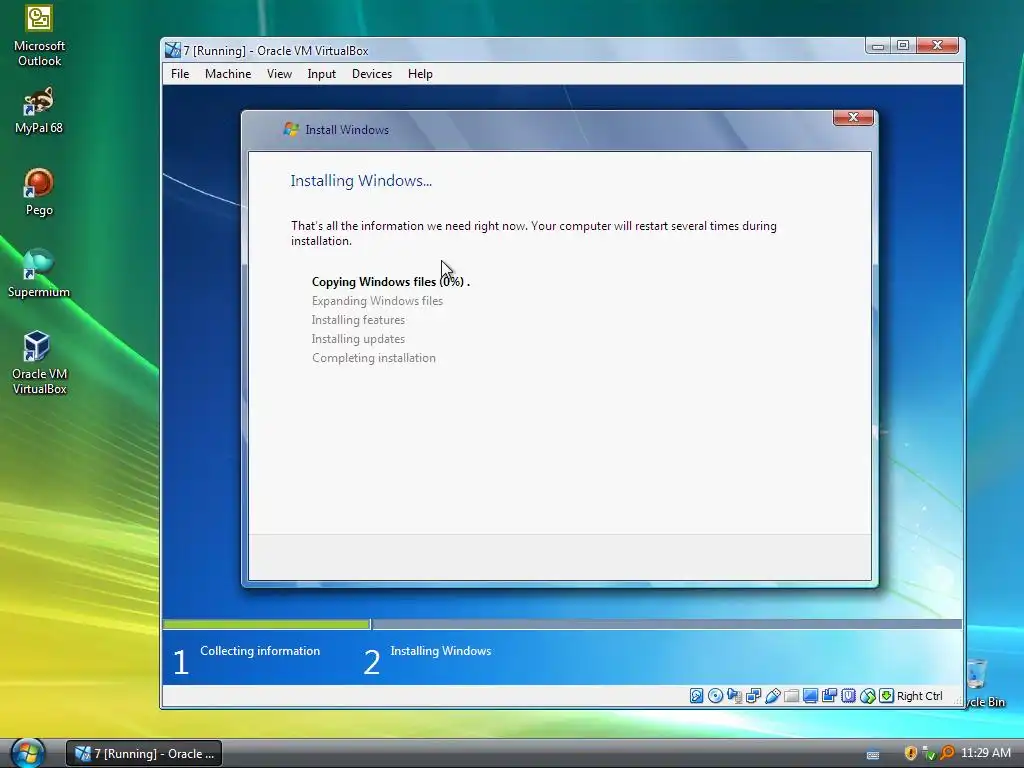Viewport: 1024px width, 768px height.
Task: Click the 'Collecting information' stage label
Action: (x=260, y=650)
